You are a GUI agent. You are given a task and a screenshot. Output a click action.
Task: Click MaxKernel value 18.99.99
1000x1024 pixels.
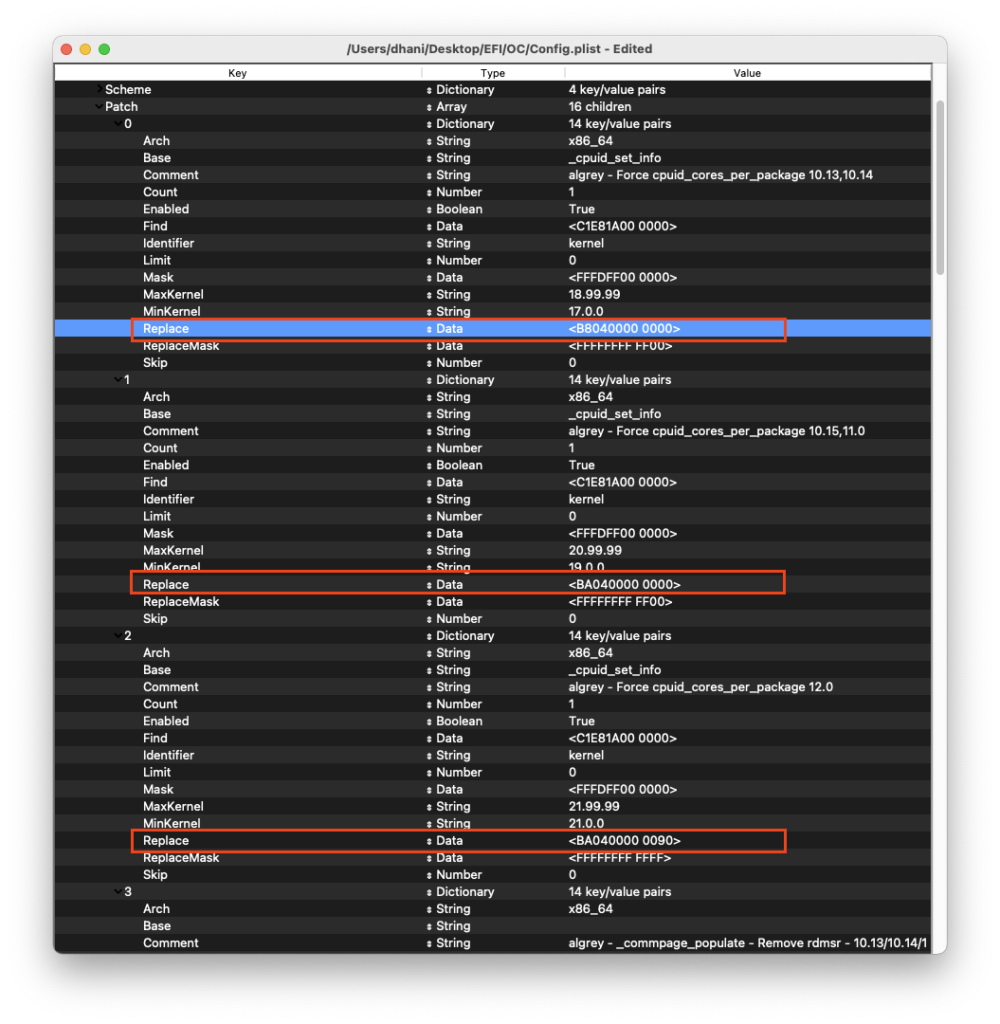(594, 295)
